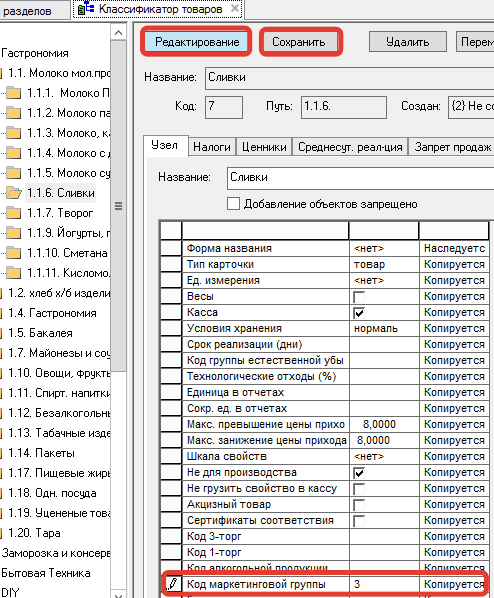Switch to the Налоги tab
494x598 pixels.
tap(212, 147)
